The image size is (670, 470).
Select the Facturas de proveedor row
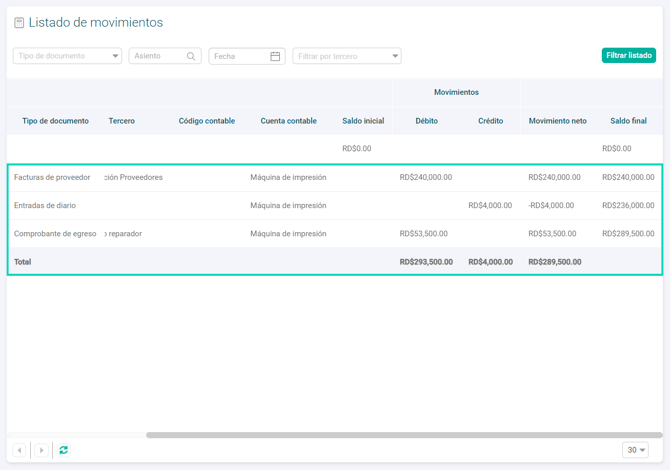coord(52,177)
